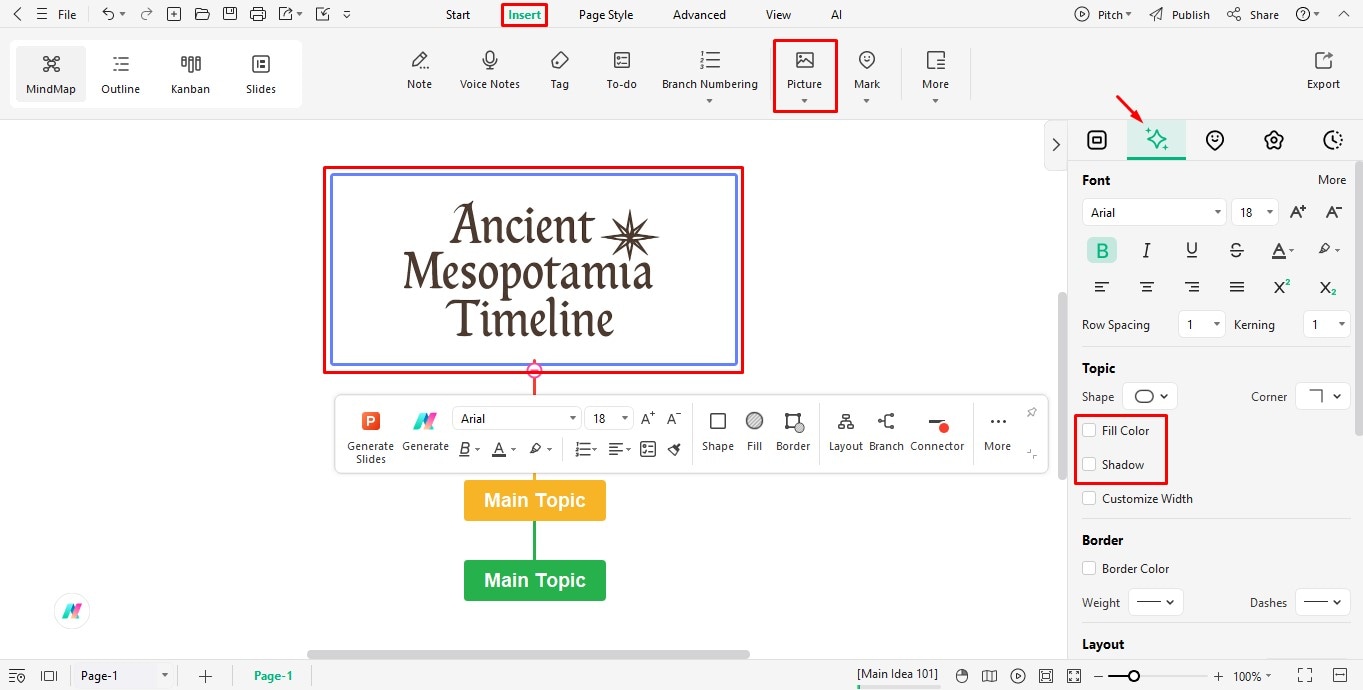Open Layout option in floating toolbar
This screenshot has height=690, width=1363.
[x=846, y=431]
